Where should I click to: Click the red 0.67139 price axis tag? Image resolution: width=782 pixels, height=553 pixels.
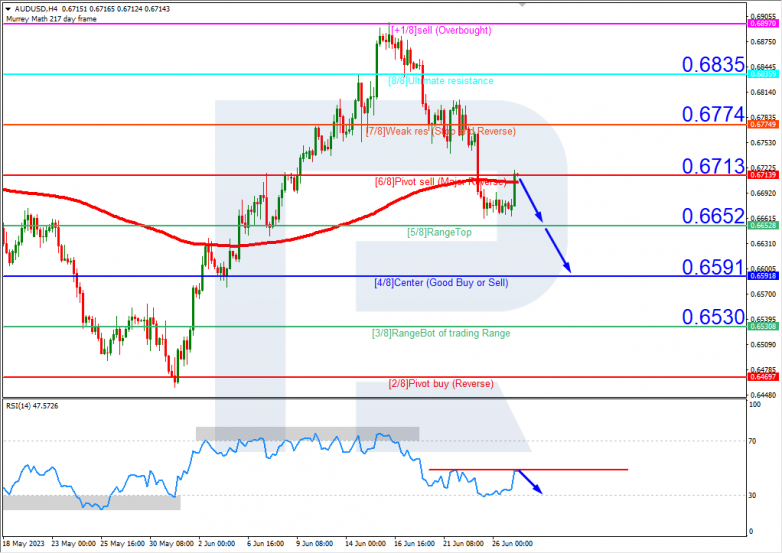pyautogui.click(x=763, y=175)
